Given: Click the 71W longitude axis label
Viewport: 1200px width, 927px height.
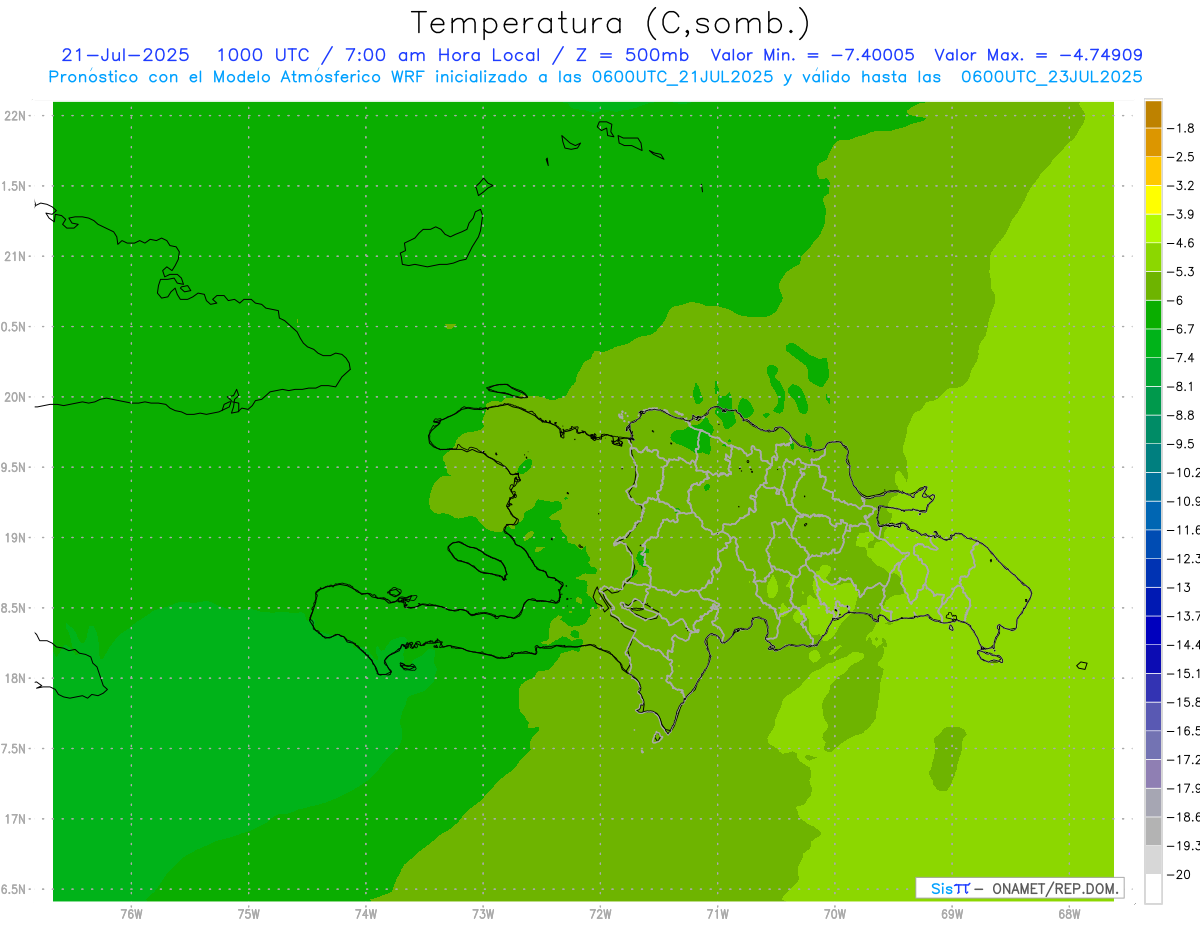Looking at the screenshot, I should pyautogui.click(x=717, y=913).
